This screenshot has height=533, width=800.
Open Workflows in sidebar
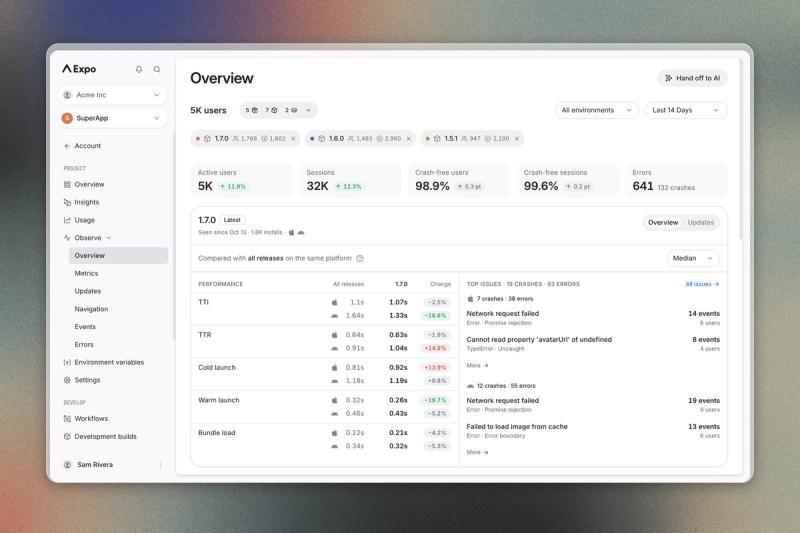click(x=86, y=419)
